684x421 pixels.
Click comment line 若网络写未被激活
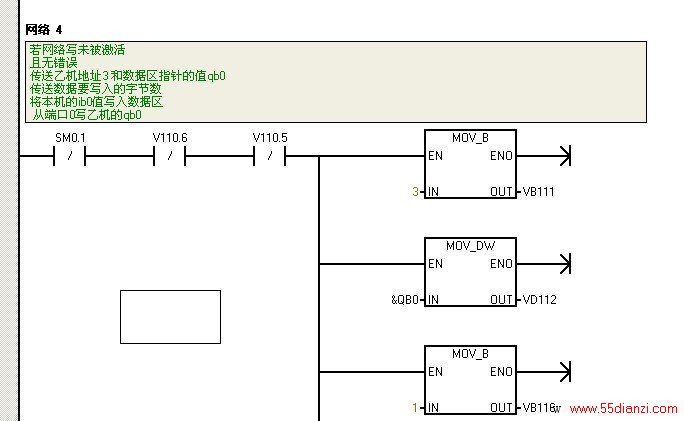click(x=77, y=50)
